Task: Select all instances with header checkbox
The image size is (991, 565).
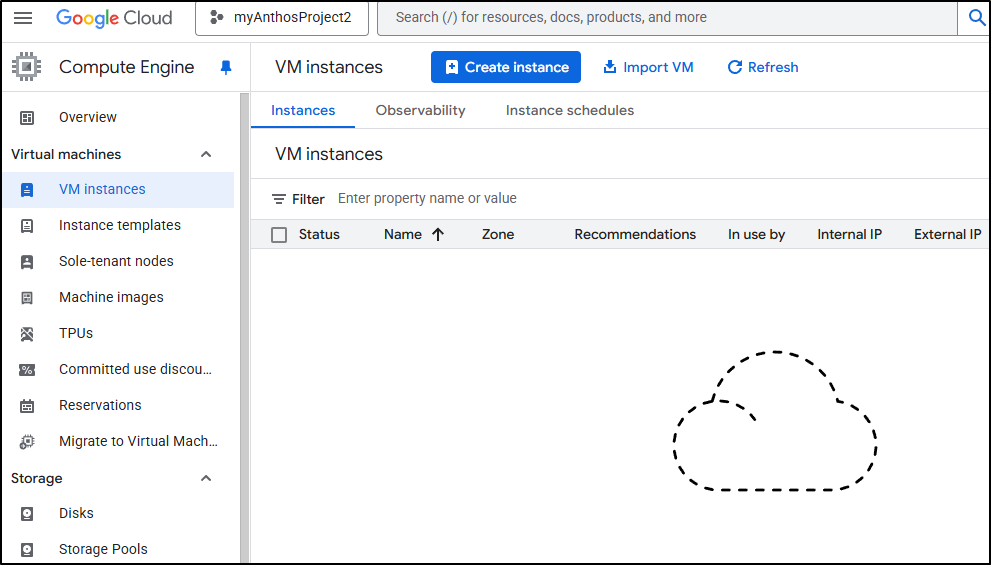Action: (x=279, y=235)
